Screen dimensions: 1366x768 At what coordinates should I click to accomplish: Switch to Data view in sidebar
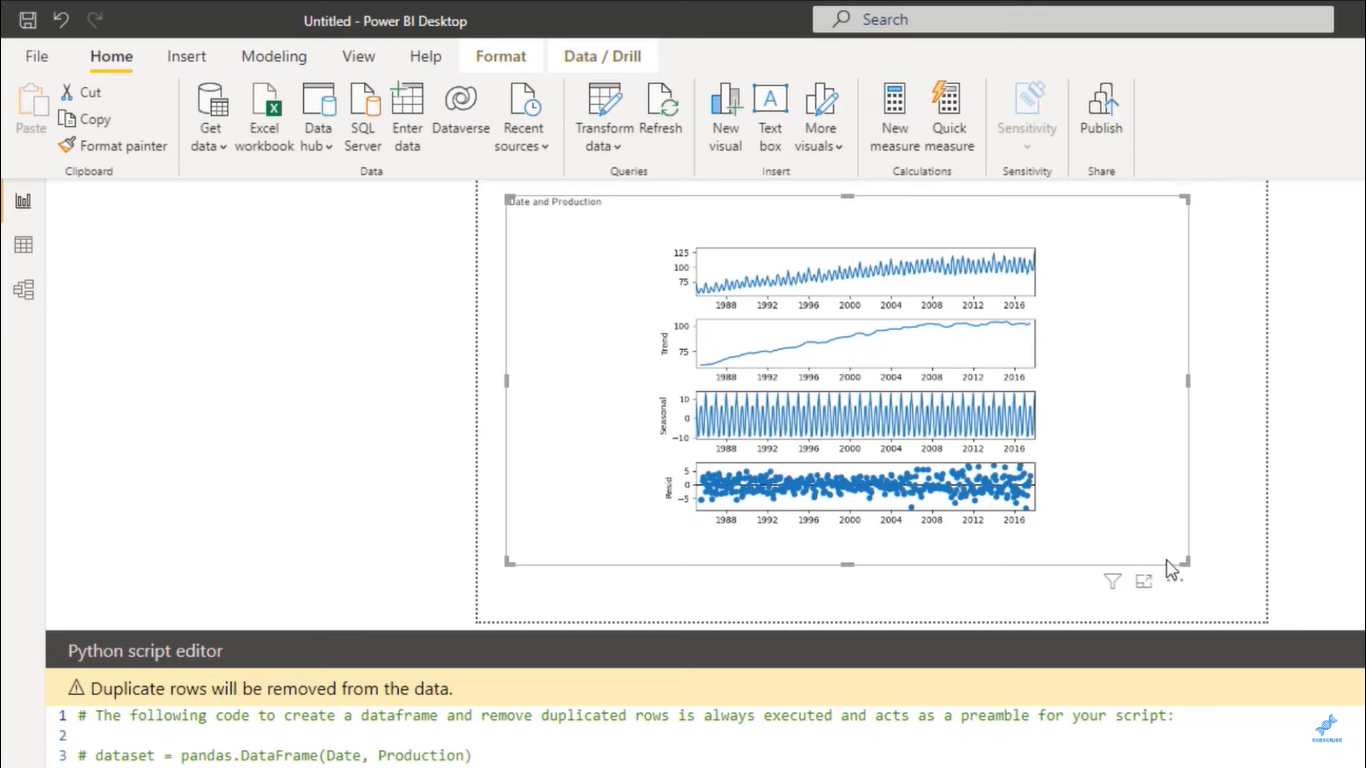tap(23, 245)
